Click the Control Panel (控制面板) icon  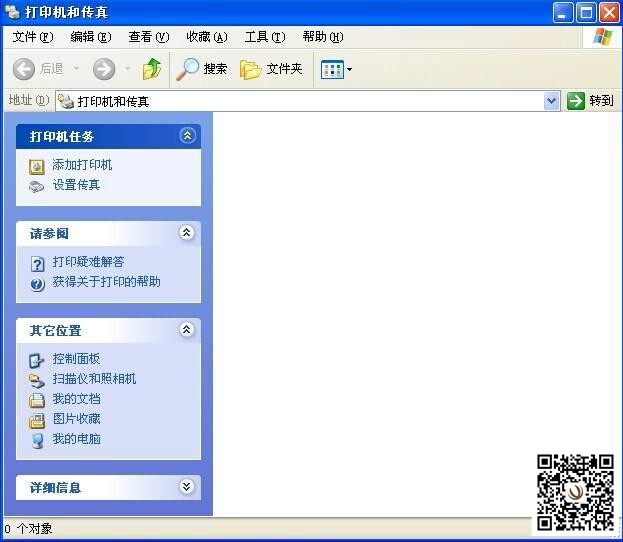37,360
